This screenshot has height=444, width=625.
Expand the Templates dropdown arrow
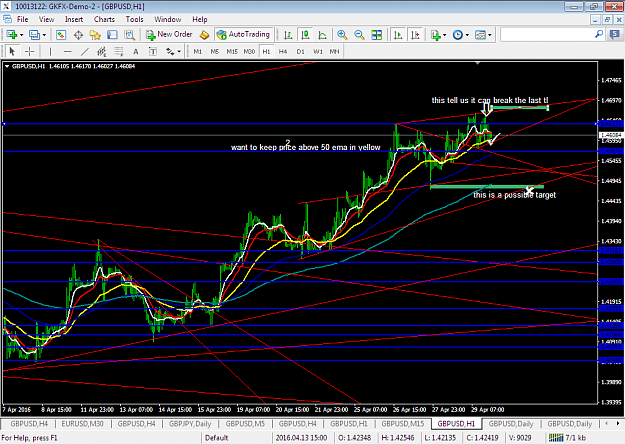tap(490, 35)
